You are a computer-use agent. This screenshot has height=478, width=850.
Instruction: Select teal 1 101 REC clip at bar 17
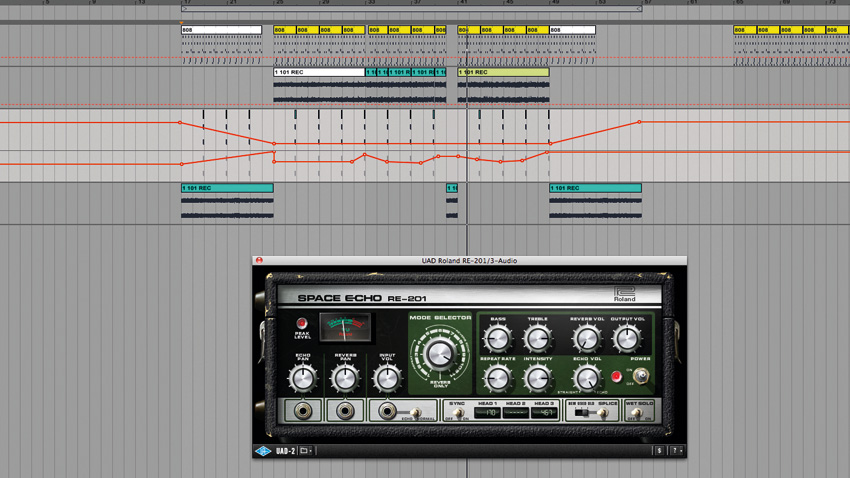(227, 188)
